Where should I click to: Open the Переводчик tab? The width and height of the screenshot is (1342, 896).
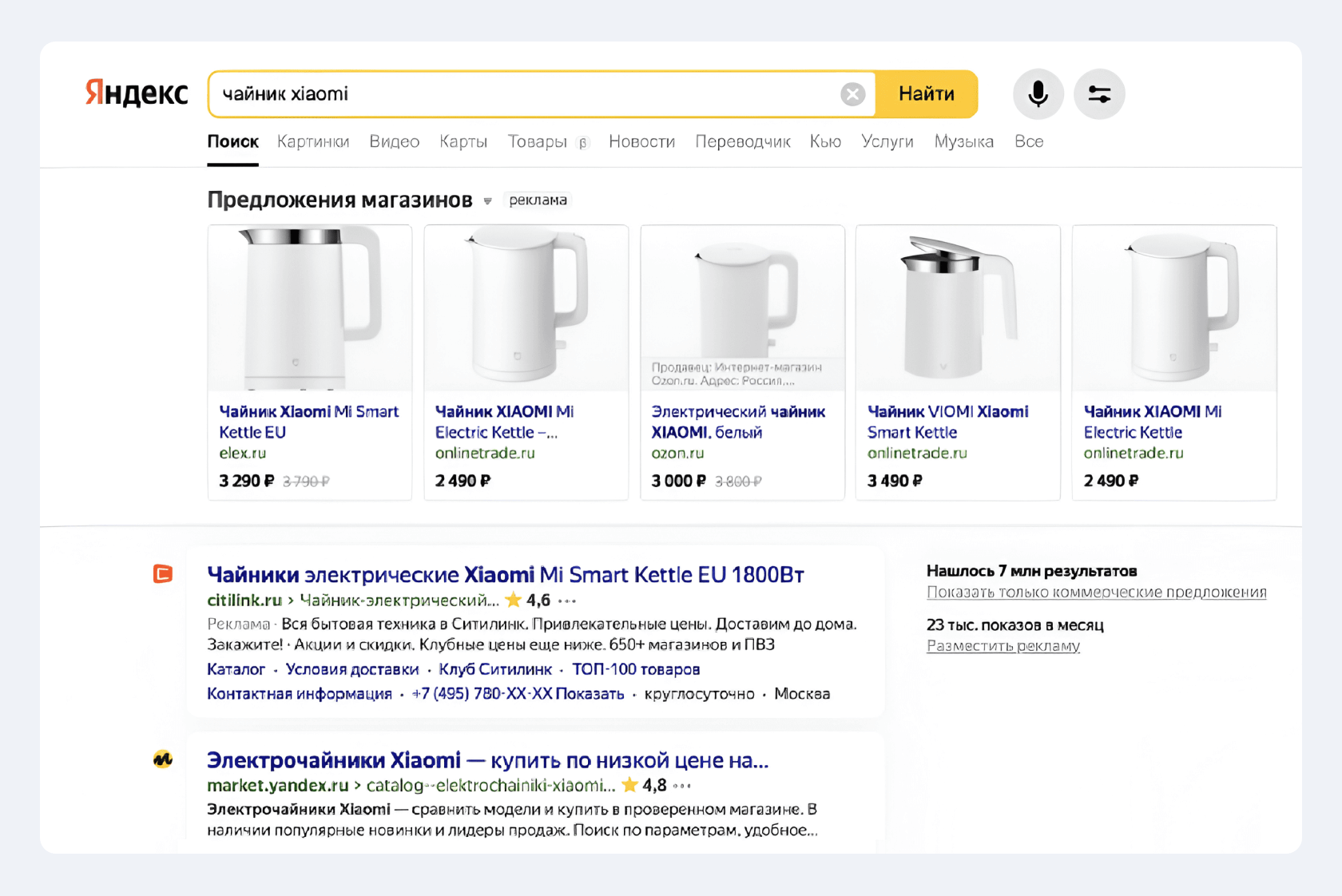tap(743, 142)
